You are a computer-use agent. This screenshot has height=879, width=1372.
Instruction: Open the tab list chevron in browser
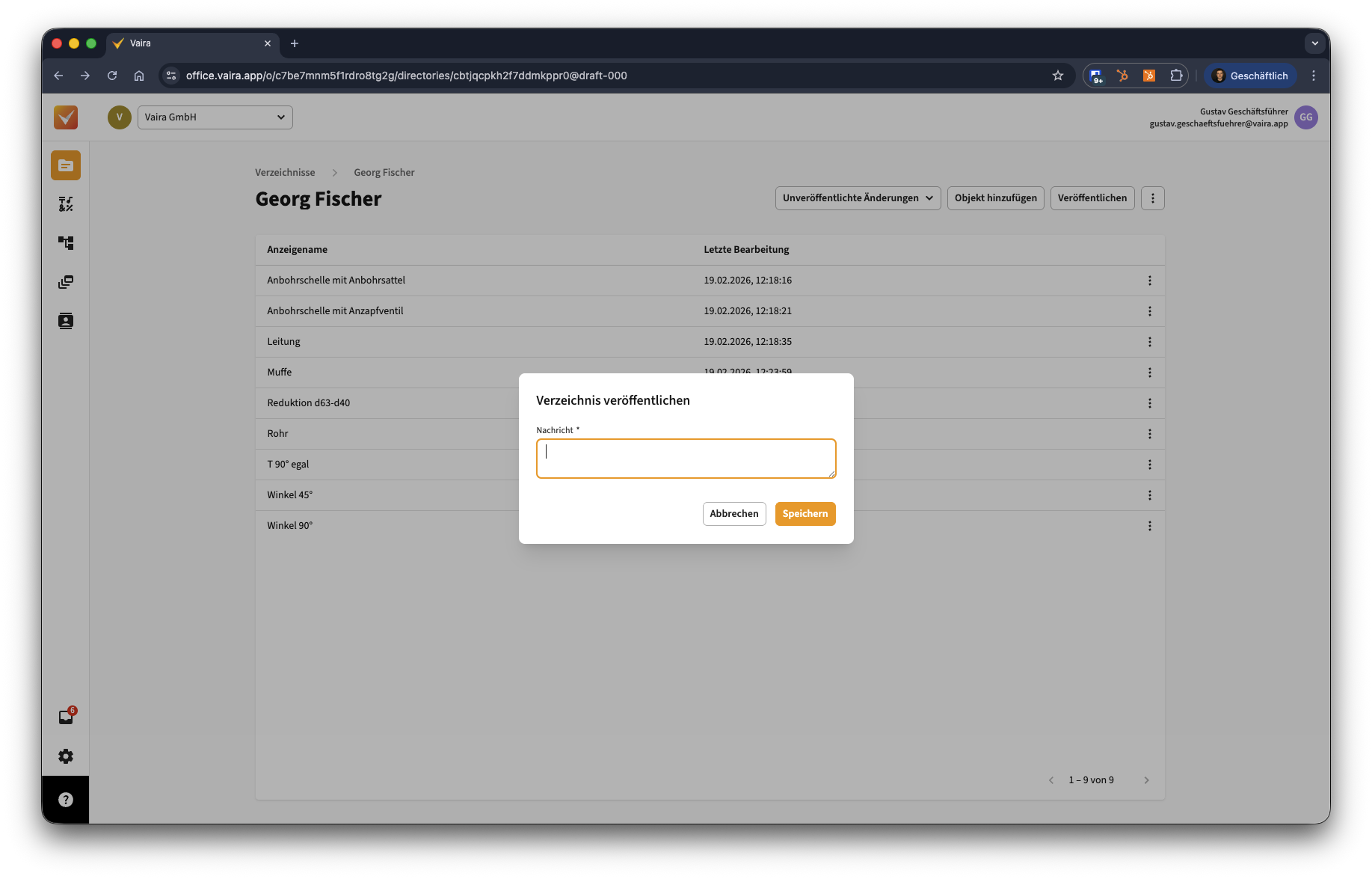1314,43
